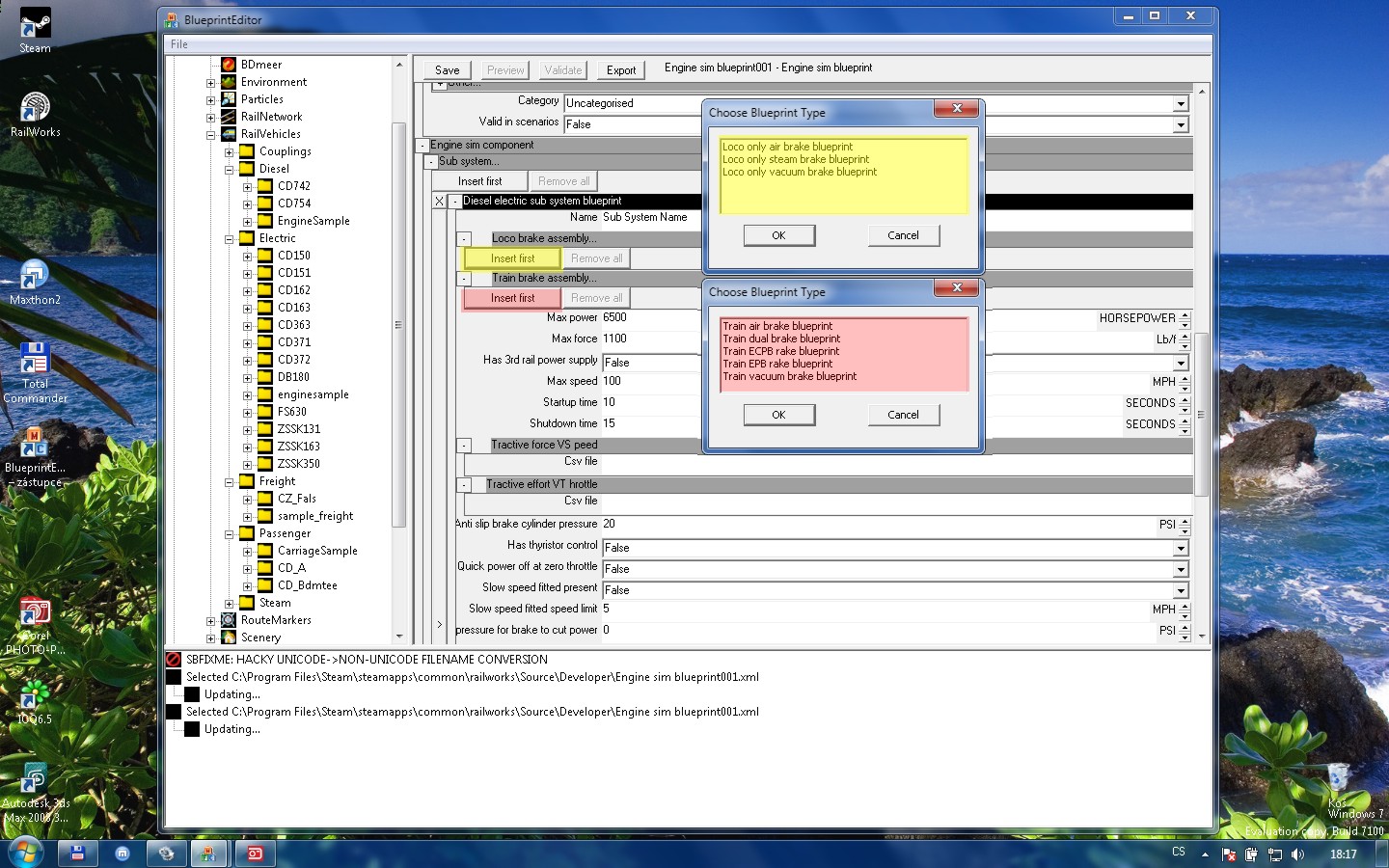Viewport: 1389px width, 868px height.
Task: Open the File menu
Action: [179, 44]
